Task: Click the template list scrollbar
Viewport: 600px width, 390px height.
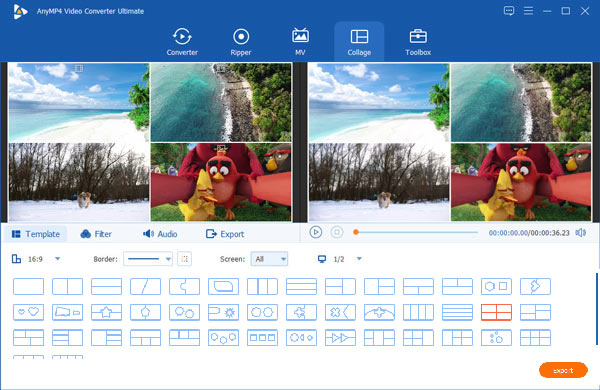Action: pos(597,308)
